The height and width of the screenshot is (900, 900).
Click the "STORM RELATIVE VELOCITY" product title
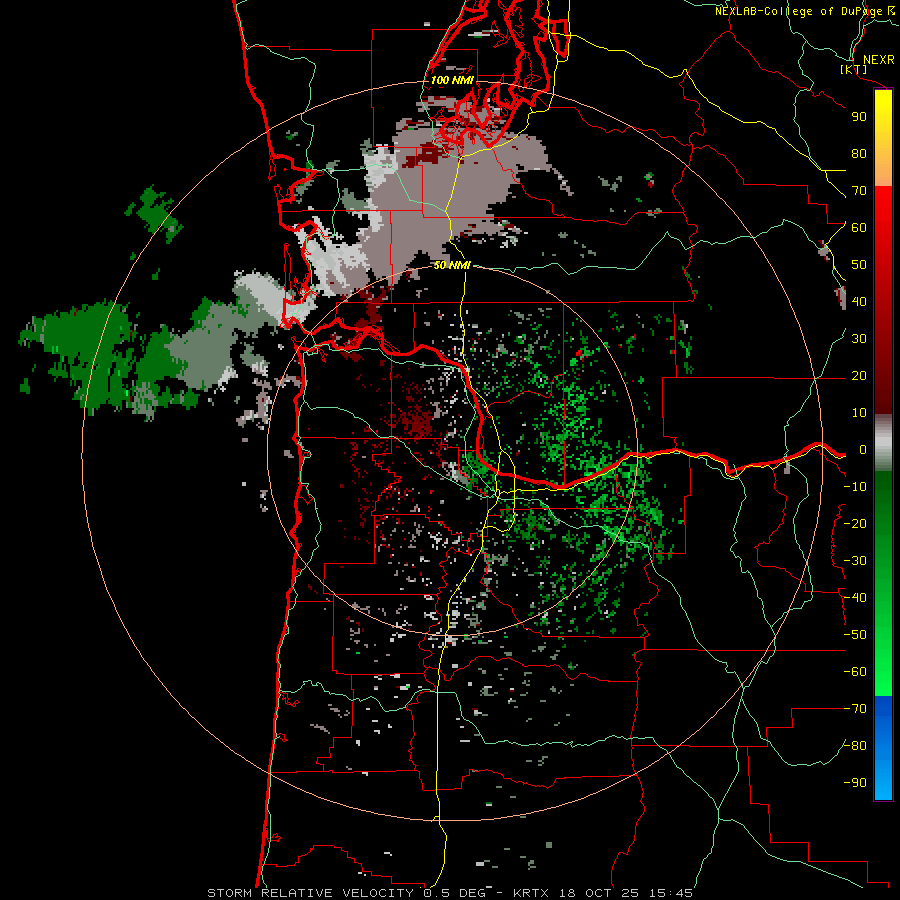310,893
